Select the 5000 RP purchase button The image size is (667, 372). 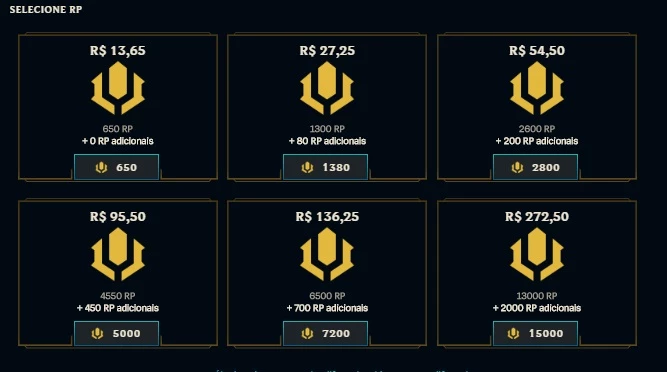[x=117, y=333]
